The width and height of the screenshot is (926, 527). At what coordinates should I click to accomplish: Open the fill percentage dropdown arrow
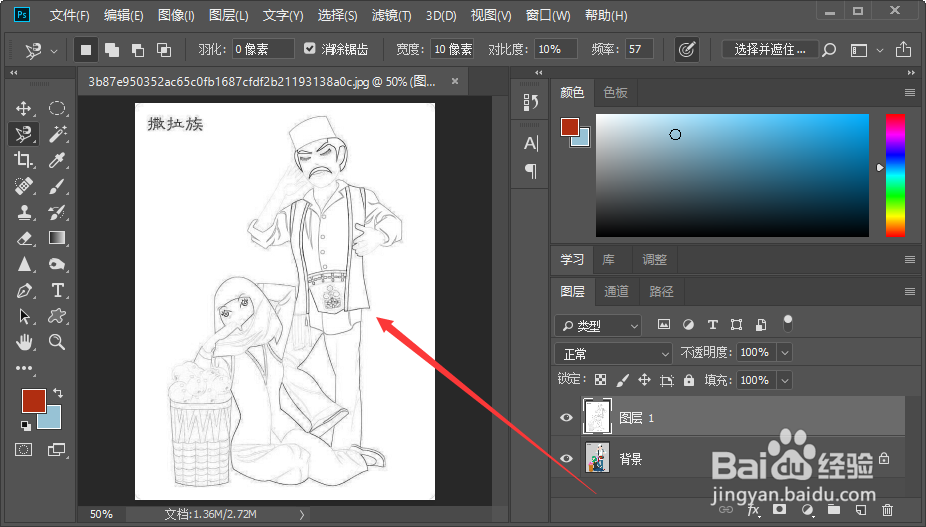click(x=784, y=380)
